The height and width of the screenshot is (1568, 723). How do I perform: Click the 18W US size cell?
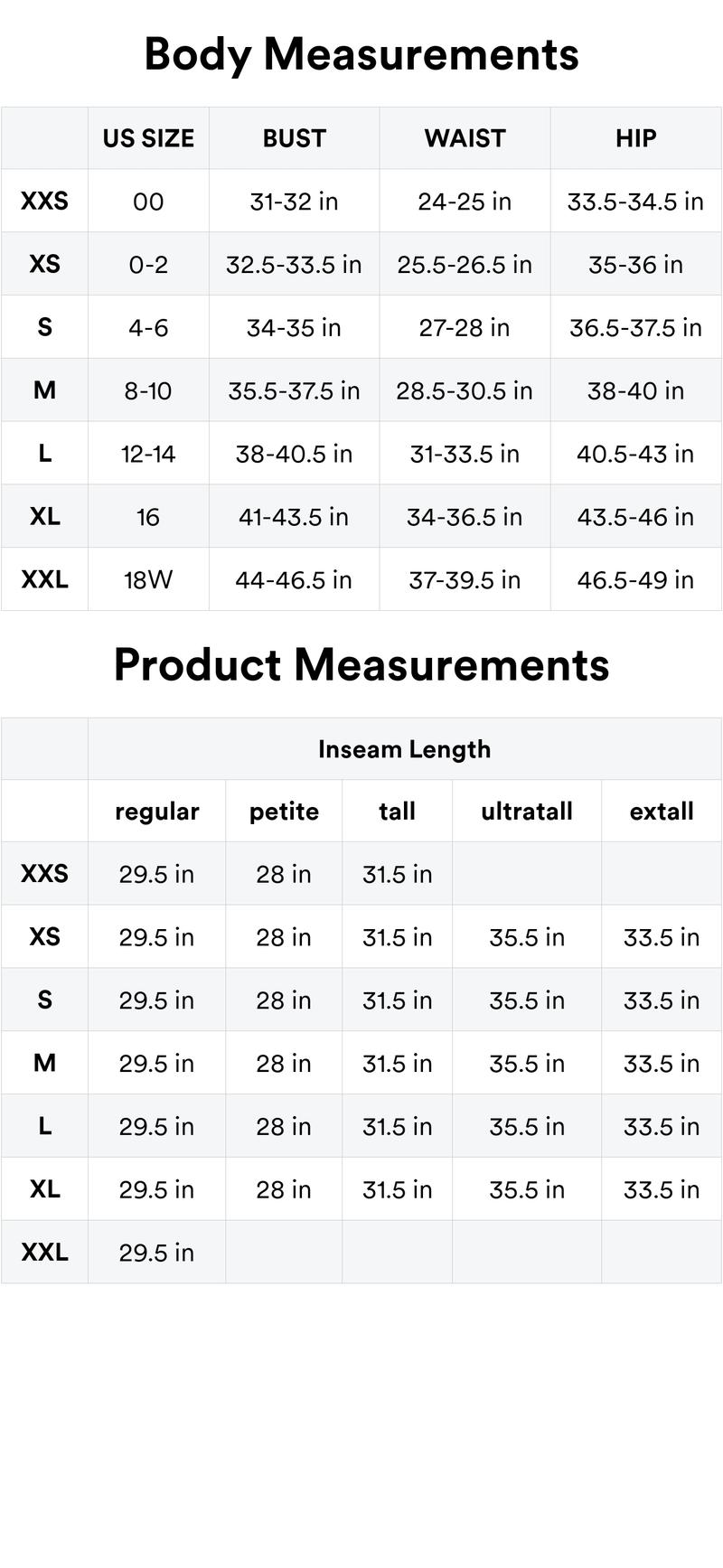tap(148, 579)
